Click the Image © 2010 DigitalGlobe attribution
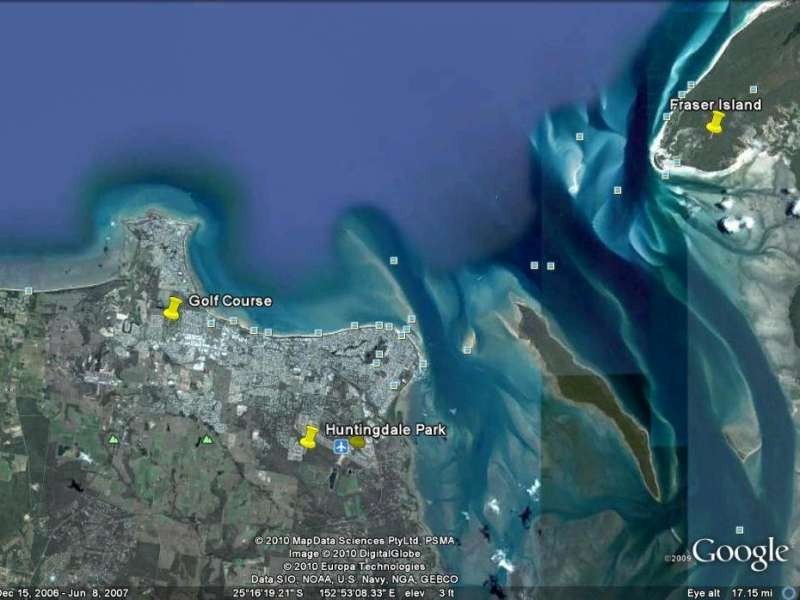 355,554
